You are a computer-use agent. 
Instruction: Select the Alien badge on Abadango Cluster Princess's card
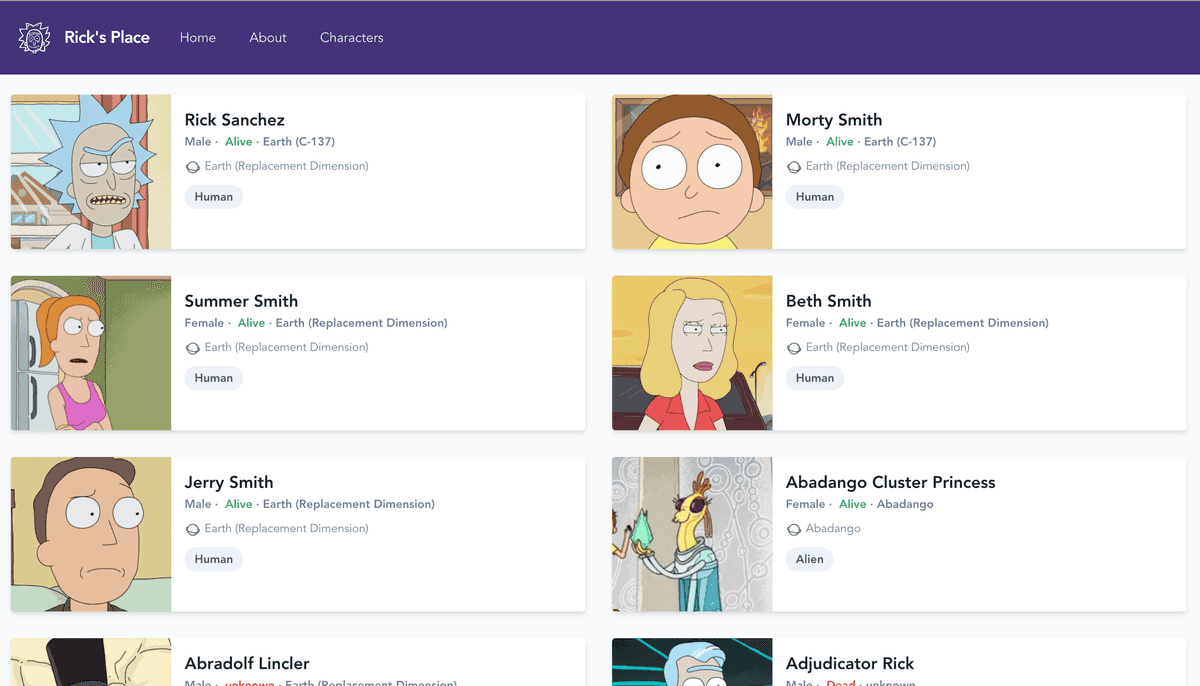[809, 559]
